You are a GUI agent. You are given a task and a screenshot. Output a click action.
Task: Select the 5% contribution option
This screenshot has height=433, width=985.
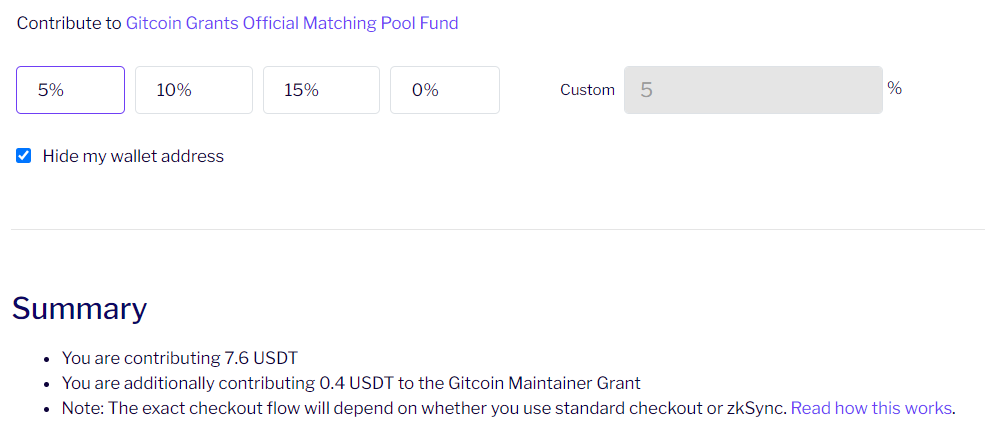(x=70, y=90)
